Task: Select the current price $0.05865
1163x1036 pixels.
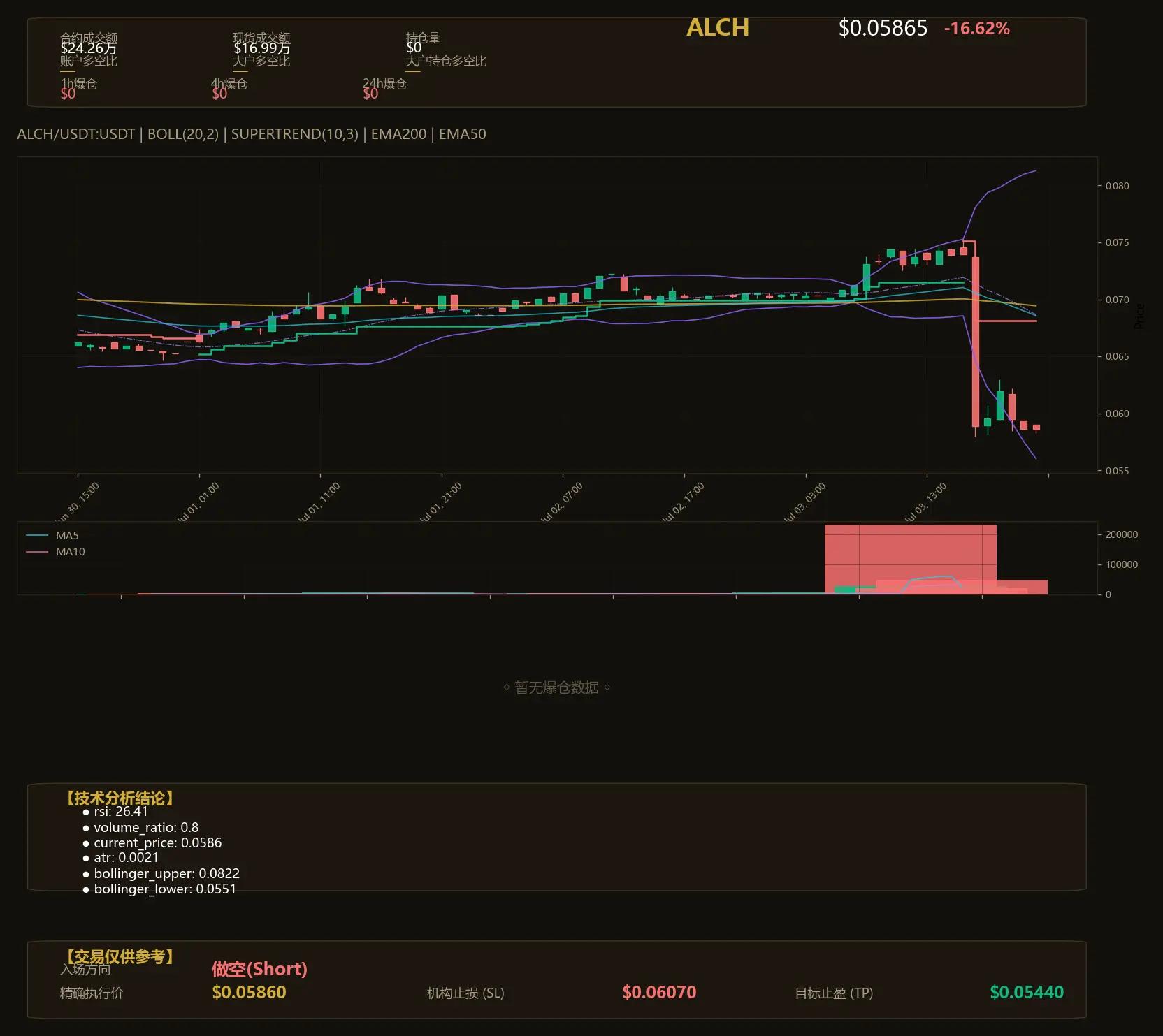Action: (883, 28)
